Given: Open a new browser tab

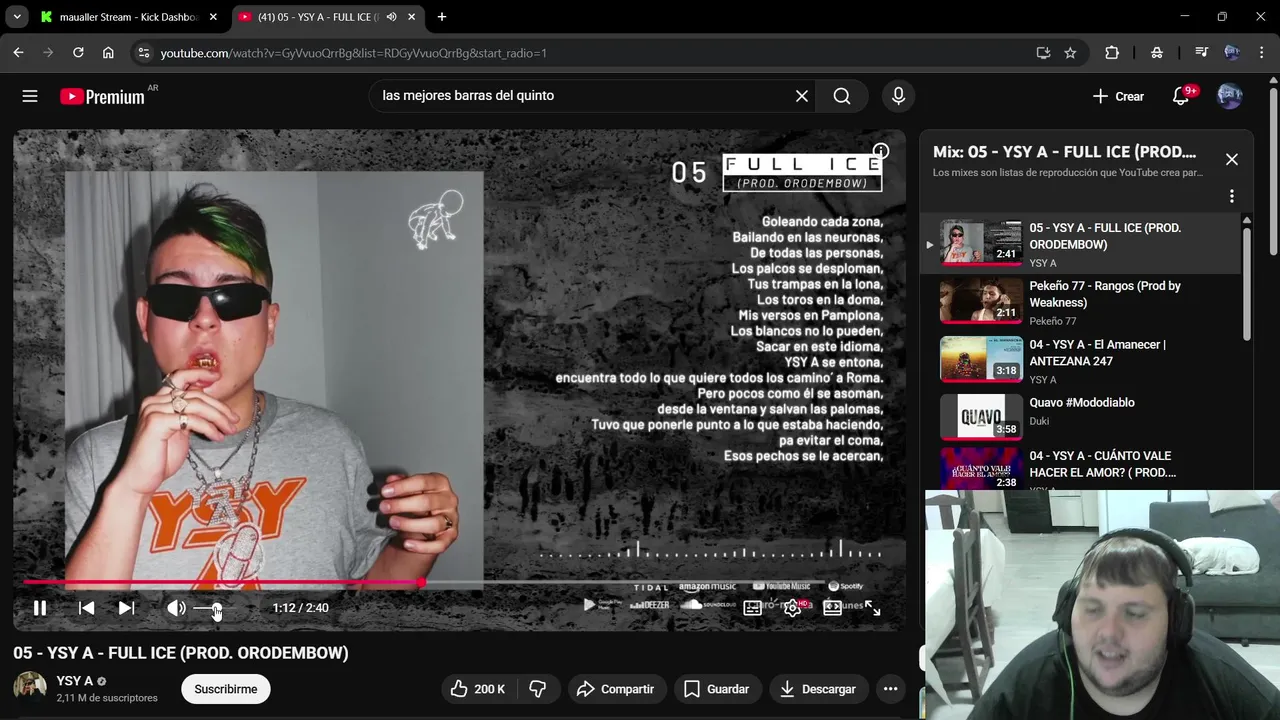Looking at the screenshot, I should click(442, 17).
